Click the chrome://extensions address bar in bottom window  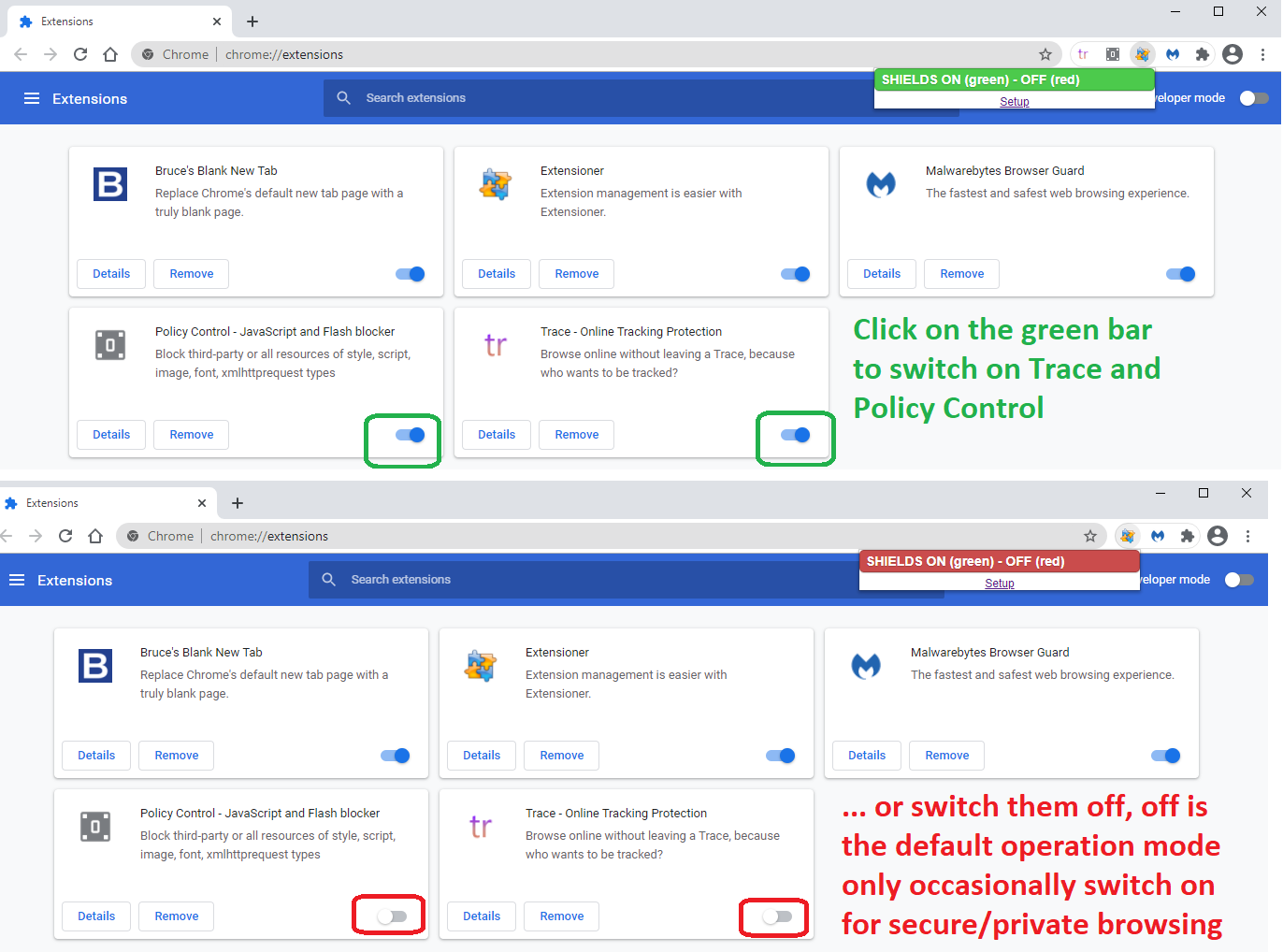pos(612,536)
